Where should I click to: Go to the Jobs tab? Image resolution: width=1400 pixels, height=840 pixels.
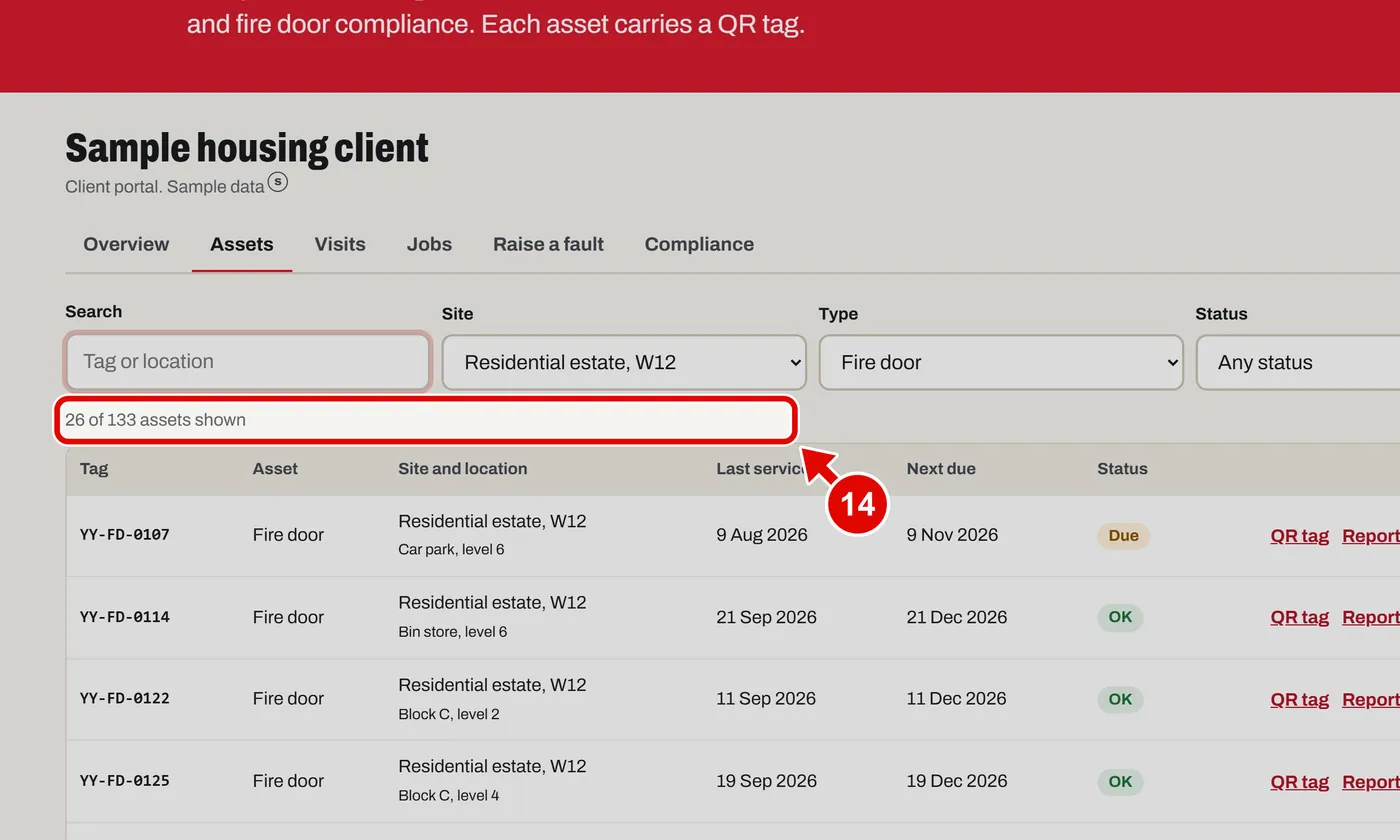(x=429, y=244)
